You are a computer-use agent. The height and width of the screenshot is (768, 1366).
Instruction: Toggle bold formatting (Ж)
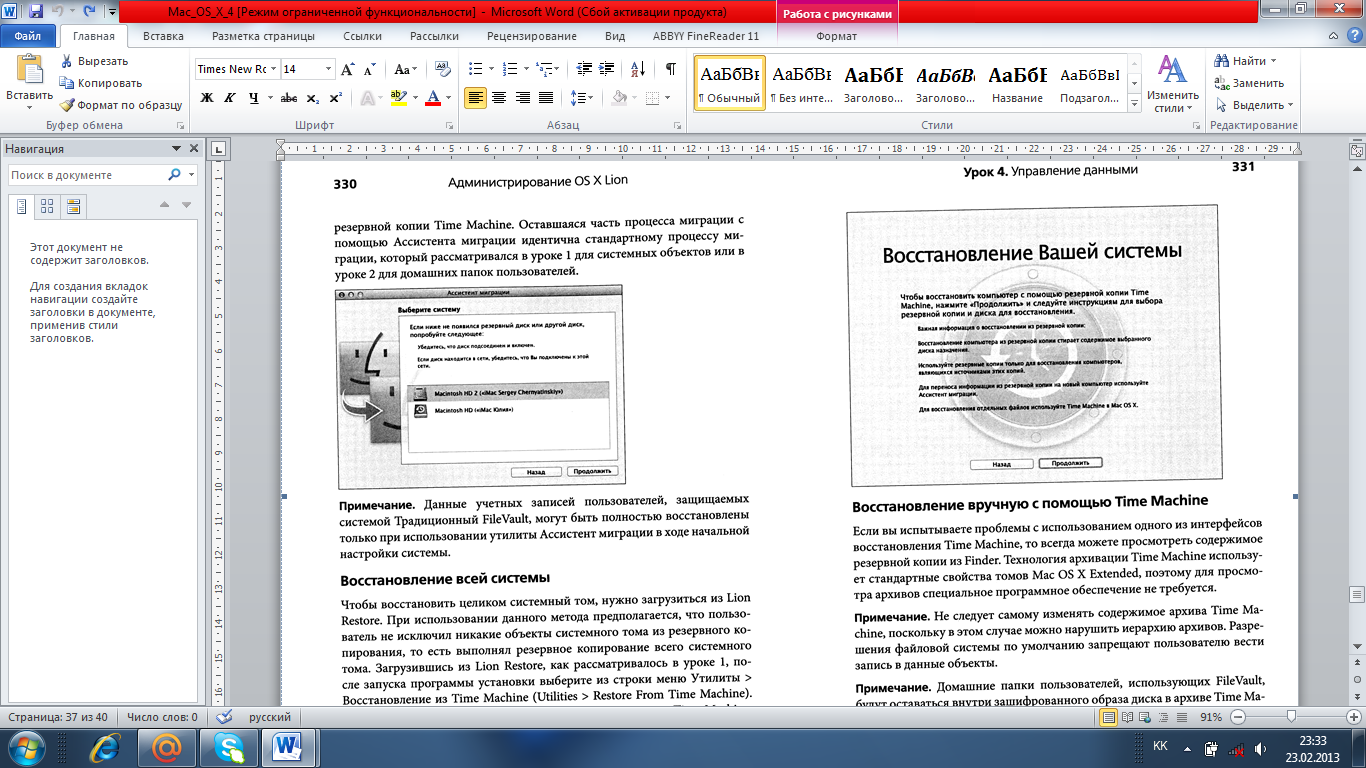click(207, 98)
